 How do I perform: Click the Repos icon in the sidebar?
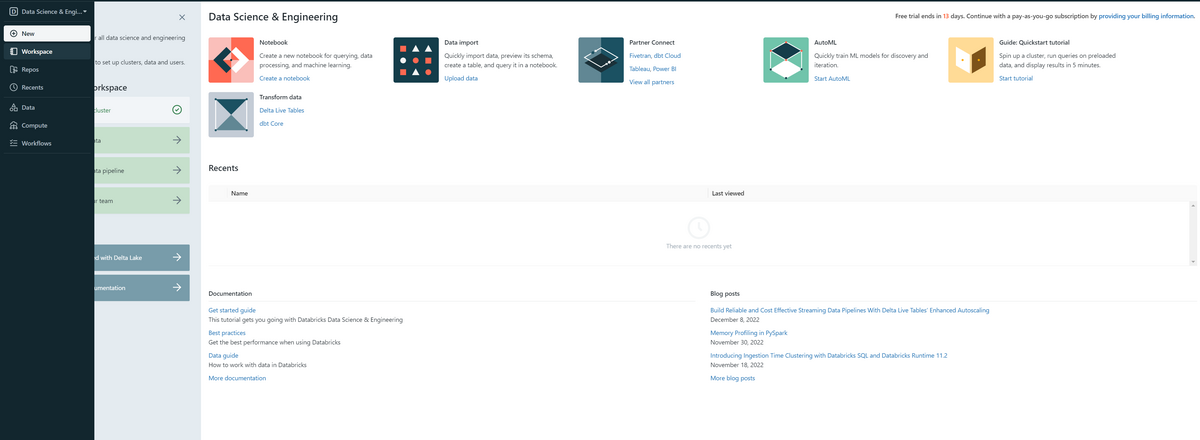13,70
